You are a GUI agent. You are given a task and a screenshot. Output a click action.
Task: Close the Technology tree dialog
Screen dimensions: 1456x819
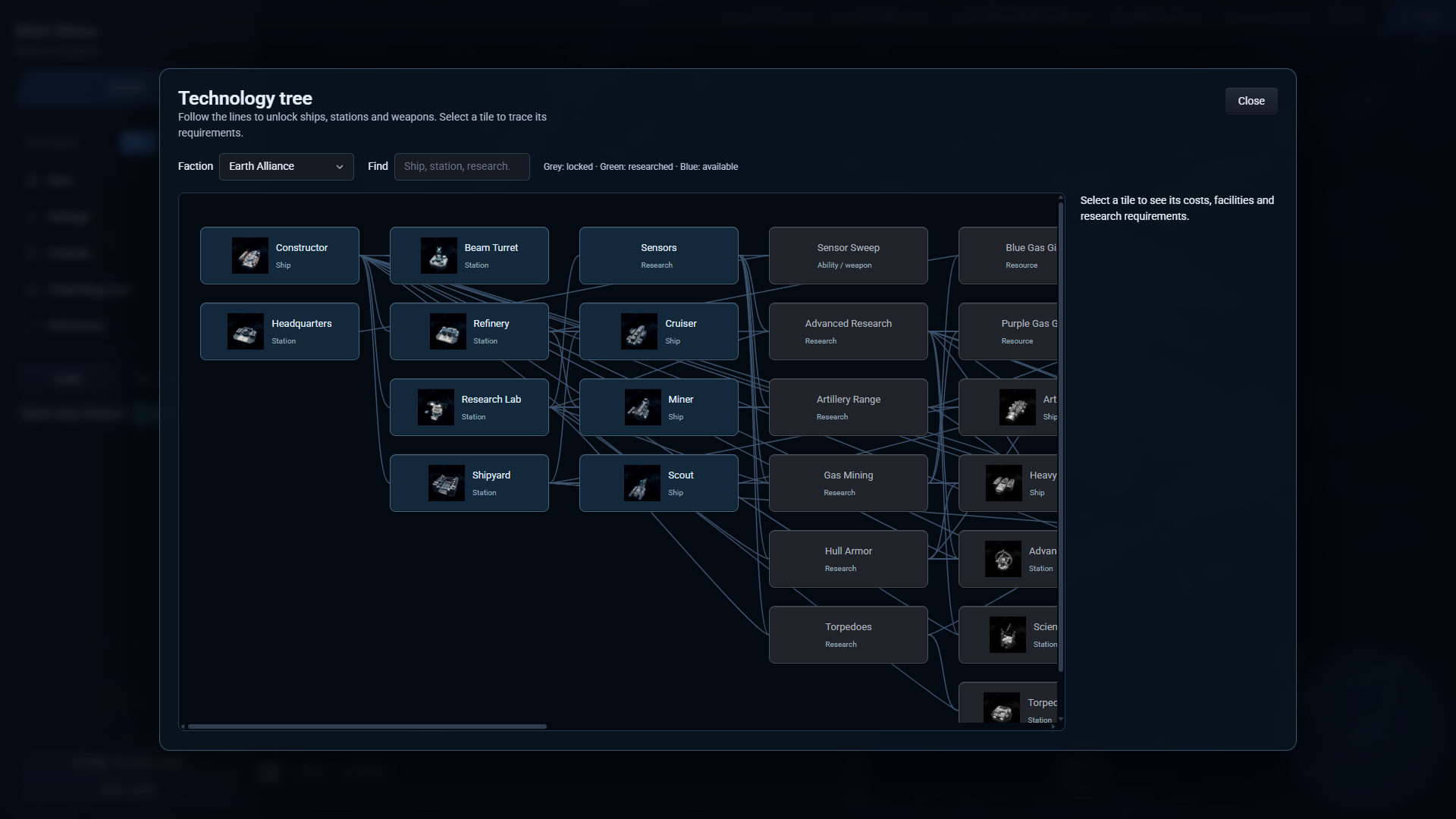[1251, 101]
